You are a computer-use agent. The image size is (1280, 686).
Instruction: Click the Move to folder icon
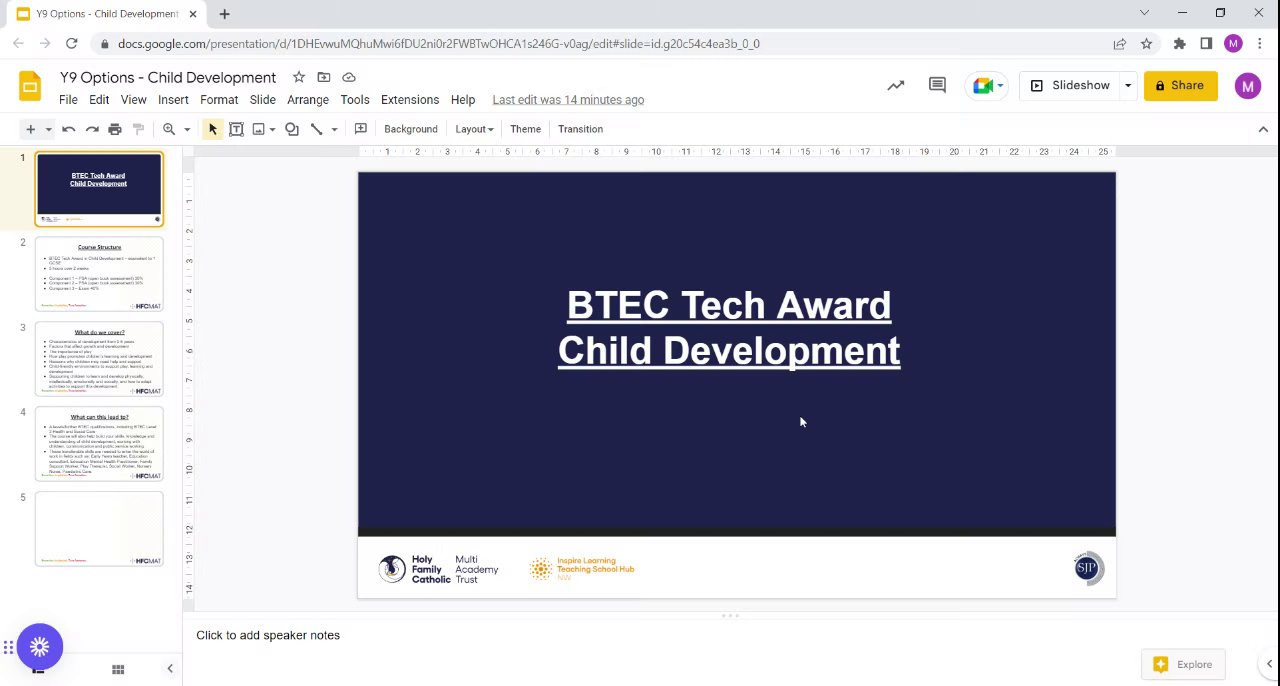pyautogui.click(x=324, y=77)
